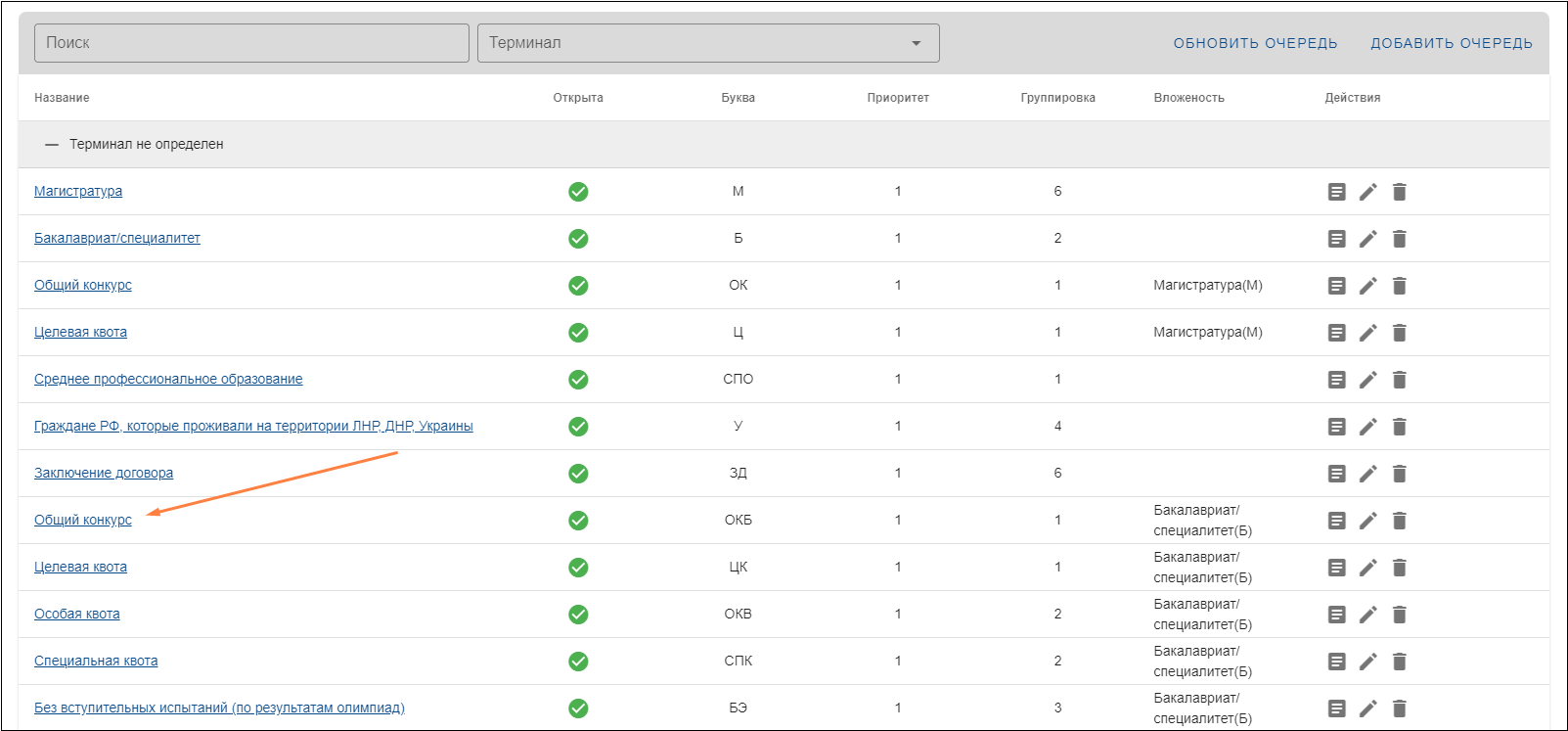Focus the Поиск search field
Screen dimensions: 1568x731
tap(251, 43)
